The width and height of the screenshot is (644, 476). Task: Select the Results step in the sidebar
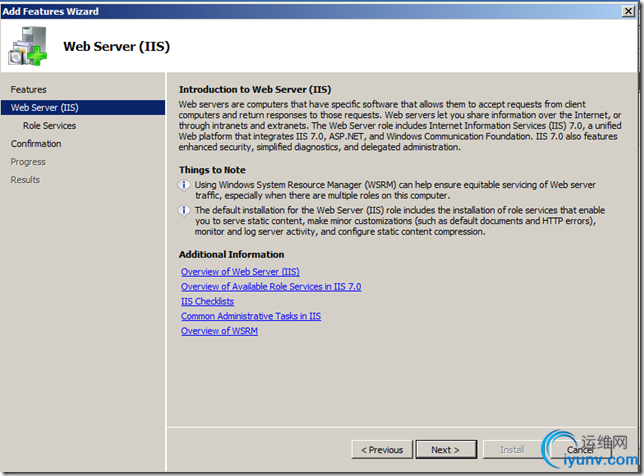(25, 180)
